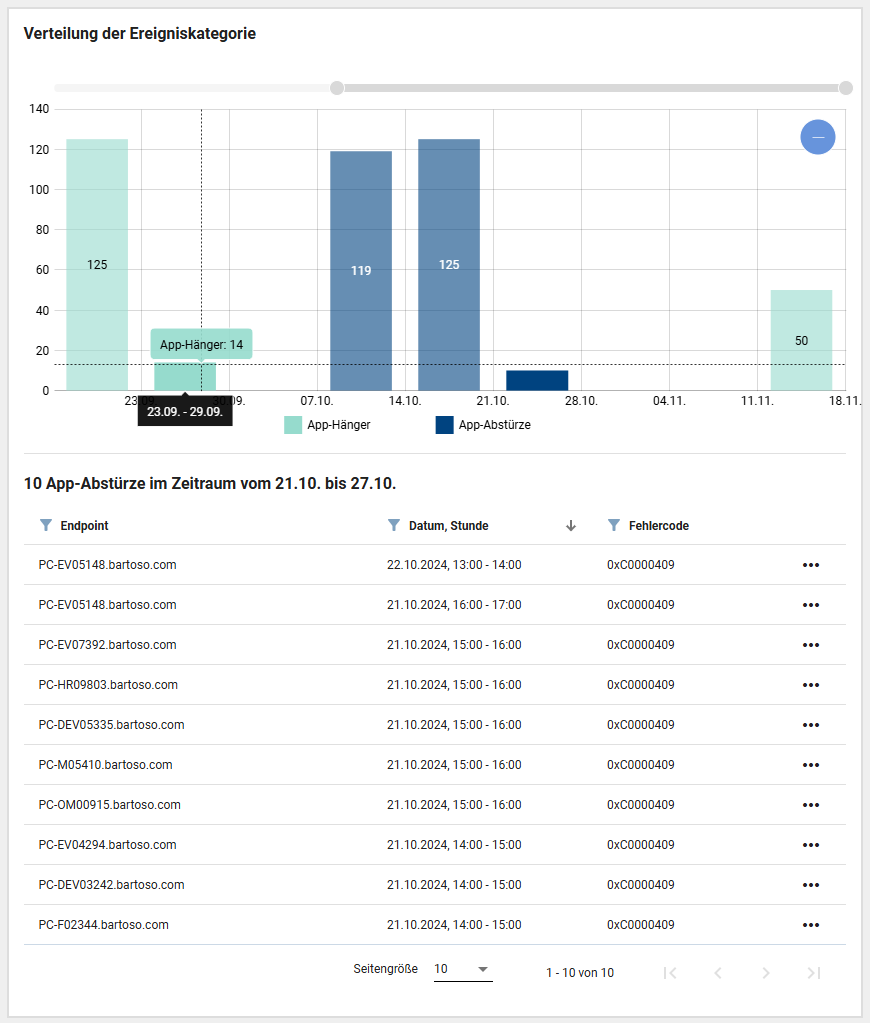Click the App-Hänger bar showing 50
The height and width of the screenshot is (1023, 870).
click(x=801, y=340)
